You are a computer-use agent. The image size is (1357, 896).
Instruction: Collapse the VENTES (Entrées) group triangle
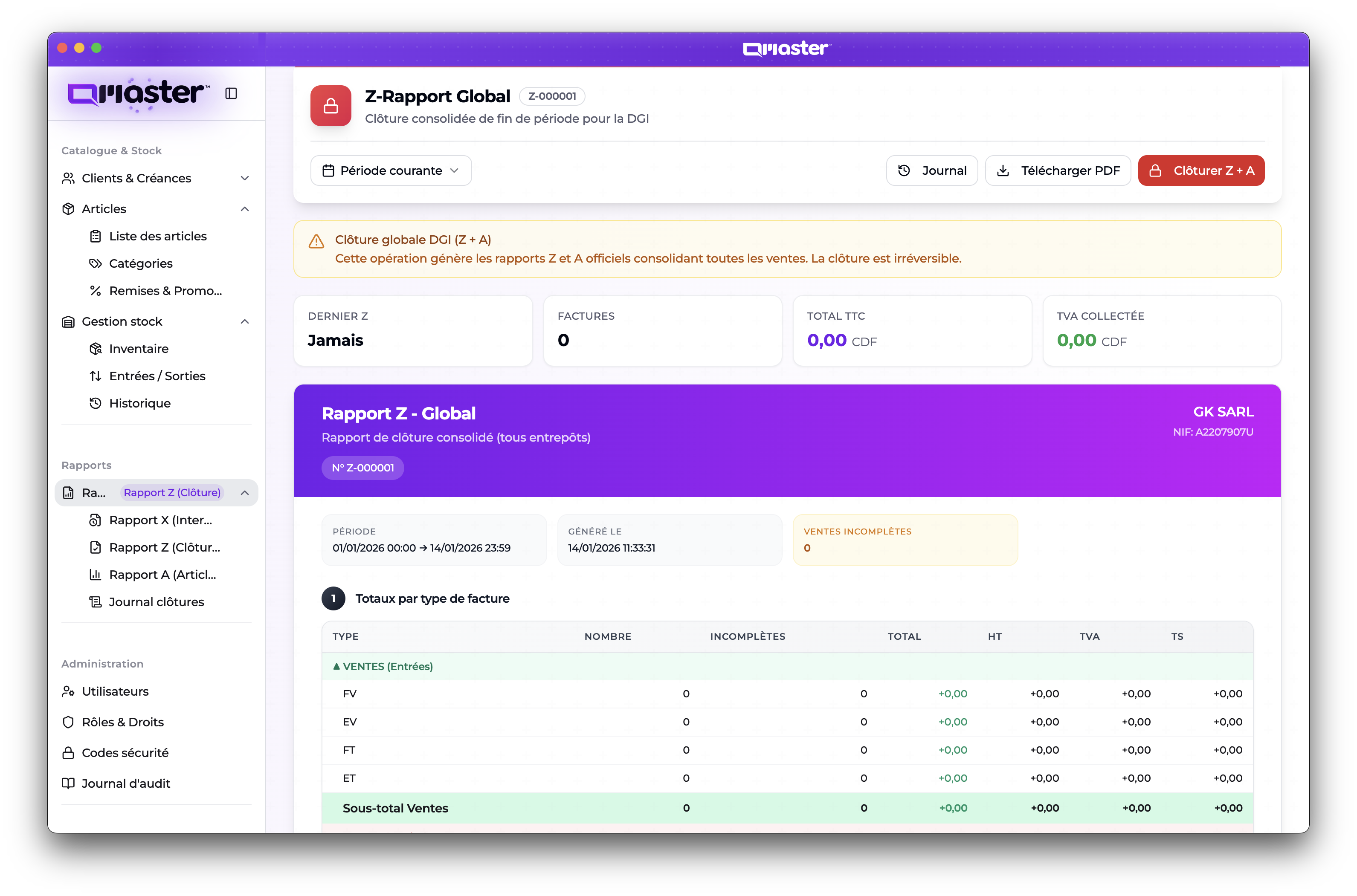336,666
